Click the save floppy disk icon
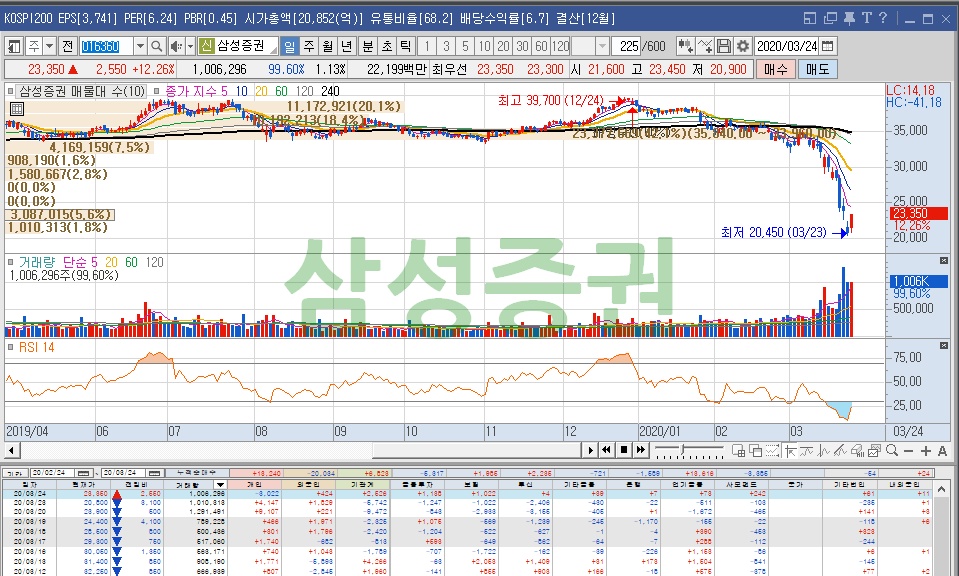This screenshot has height=576, width=959. (x=724, y=46)
